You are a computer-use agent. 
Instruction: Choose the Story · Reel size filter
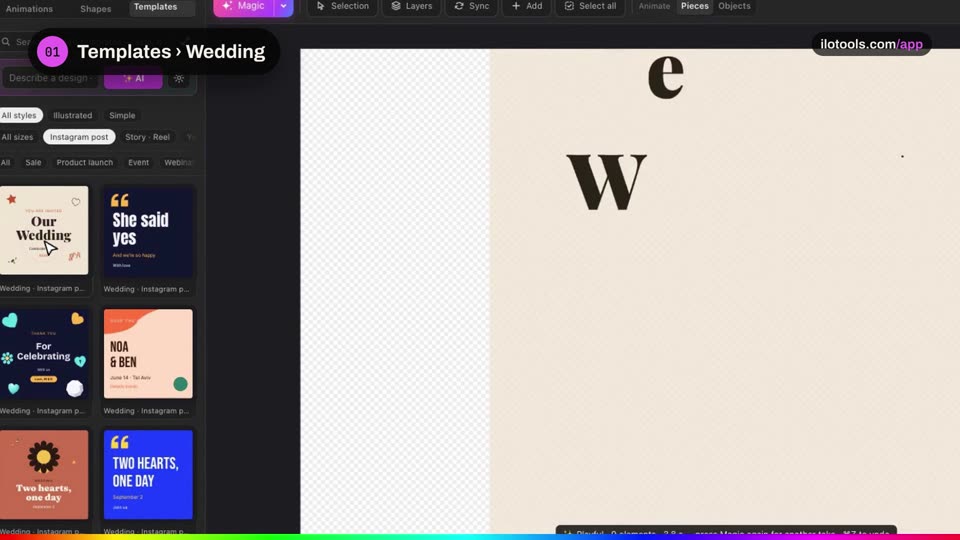[148, 137]
